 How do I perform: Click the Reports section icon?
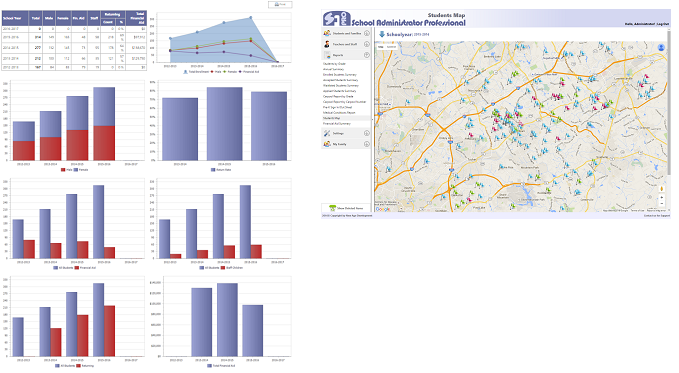327,55
